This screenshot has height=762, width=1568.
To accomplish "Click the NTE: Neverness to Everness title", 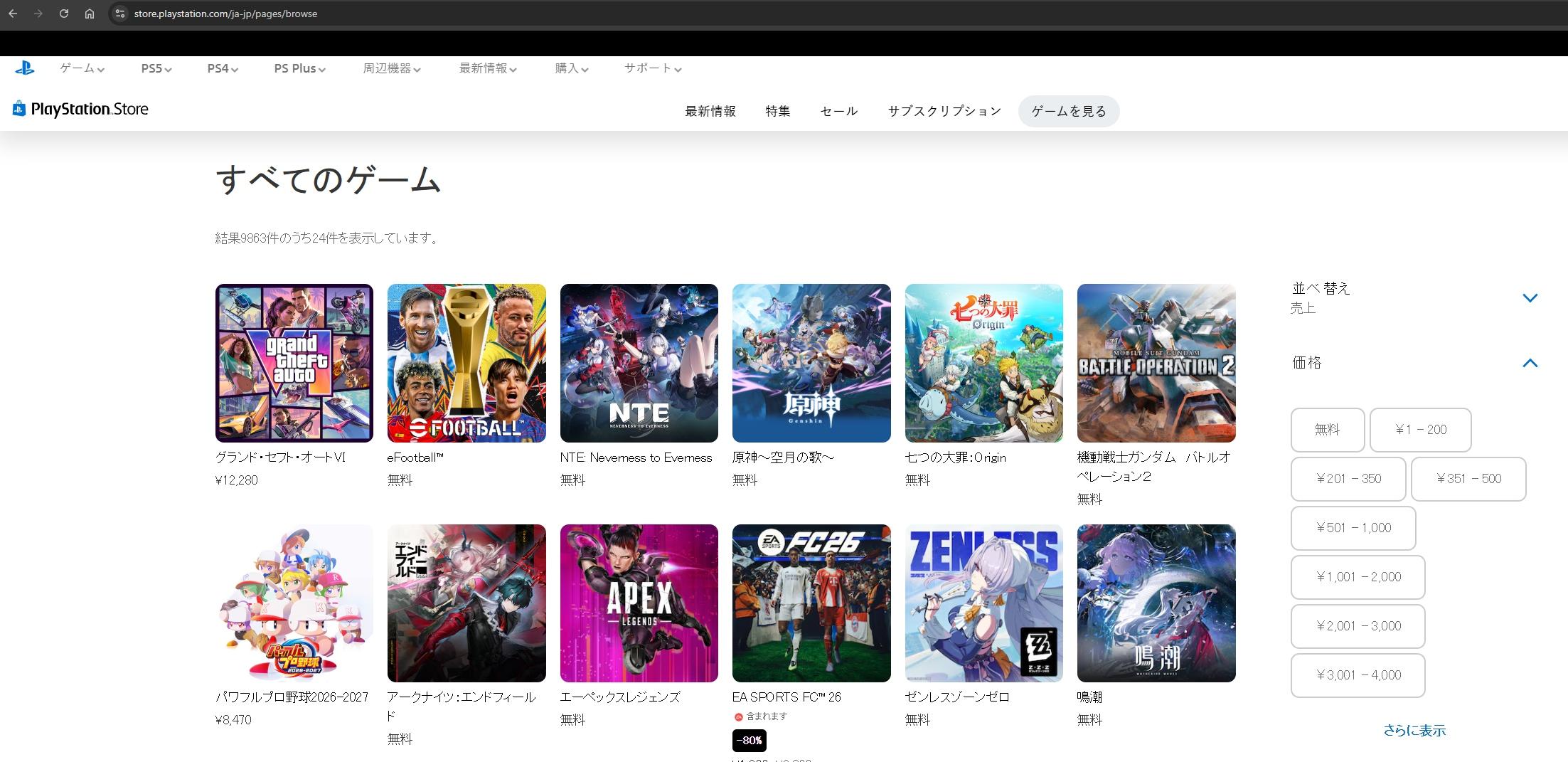I will 636,457.
